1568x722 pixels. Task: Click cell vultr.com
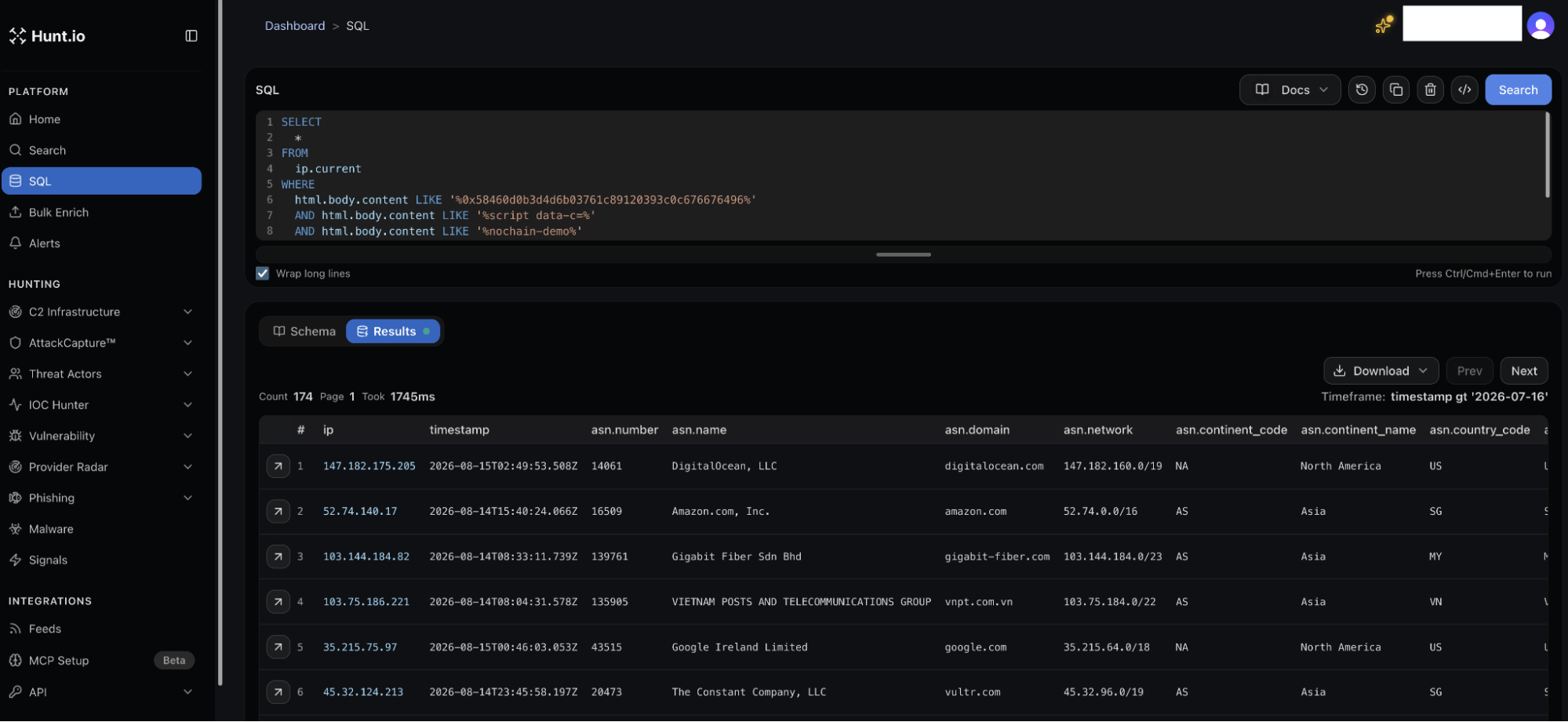[x=973, y=692]
